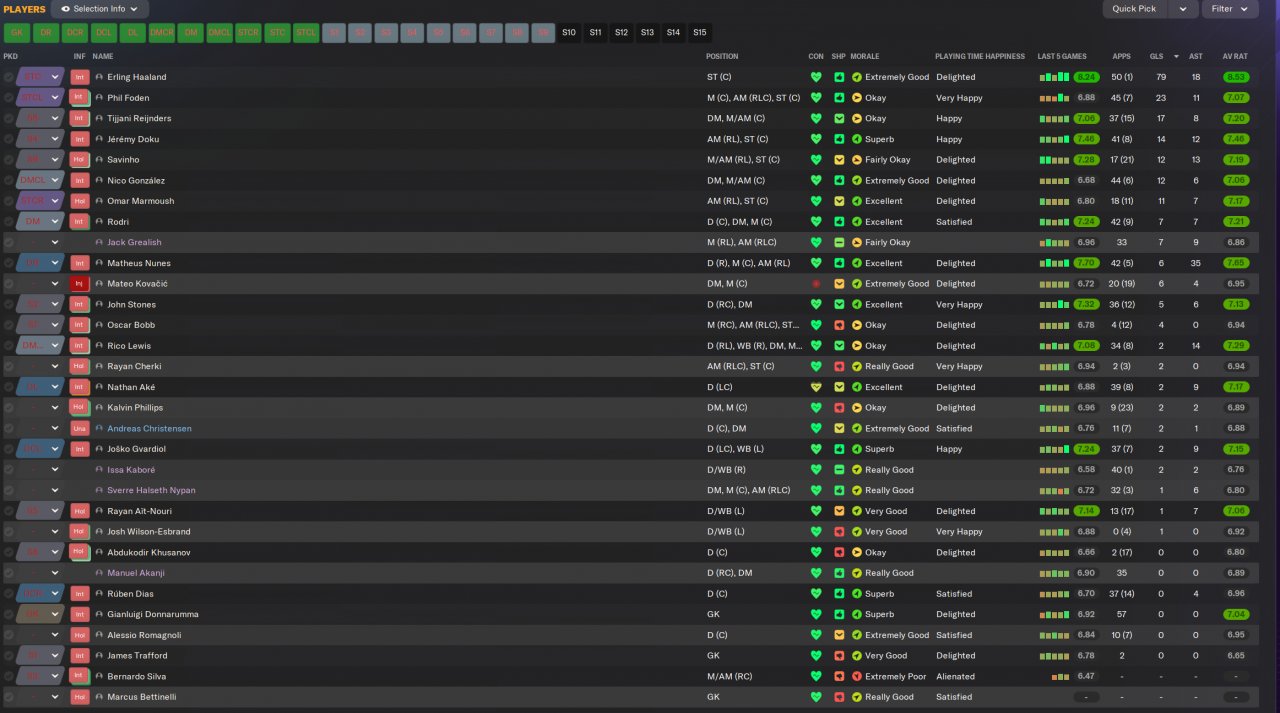1280x713 pixels.
Task: Sort by the AV RAT column header
Action: click(1234, 56)
